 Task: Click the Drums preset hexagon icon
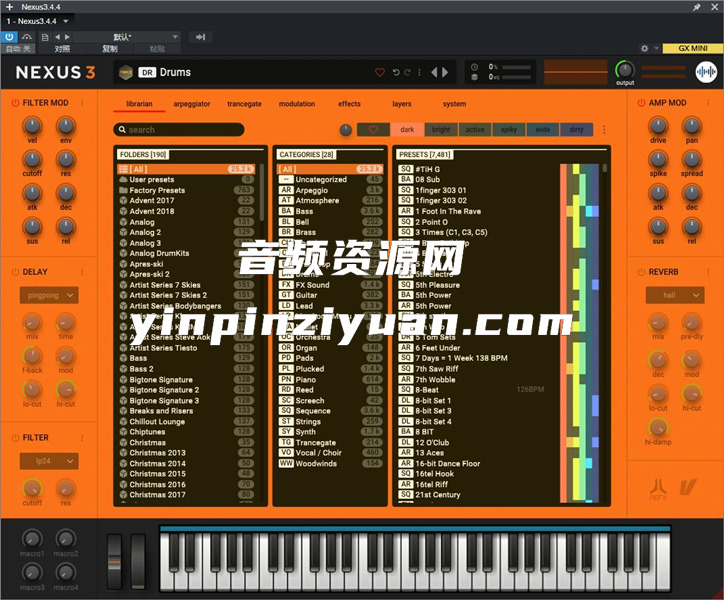pos(126,73)
